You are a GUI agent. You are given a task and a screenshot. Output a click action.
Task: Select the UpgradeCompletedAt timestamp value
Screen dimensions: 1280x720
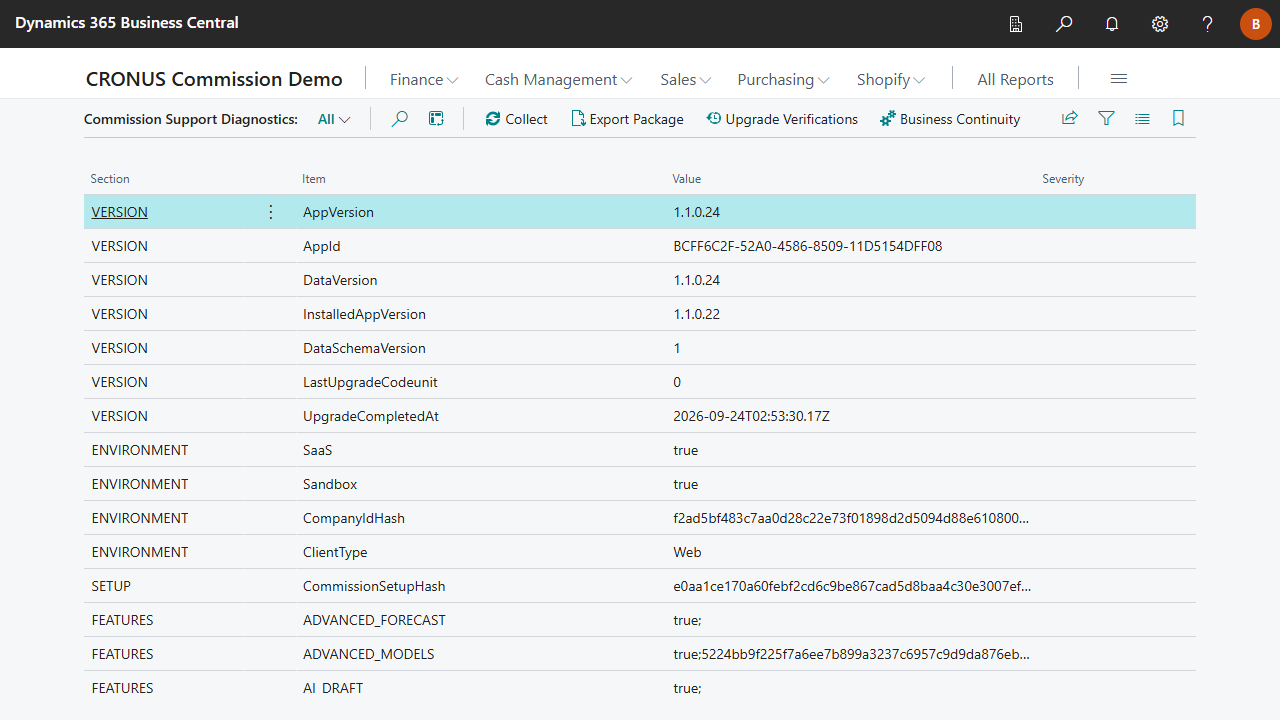coord(752,416)
